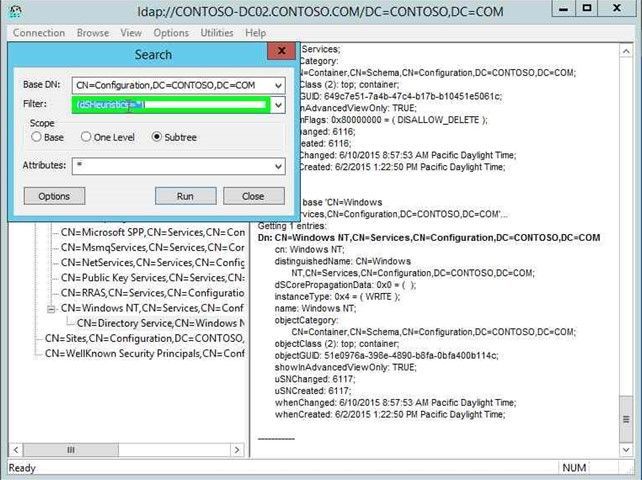Viewport: 642px width, 480px height.
Task: Click the 'showInAdvancedViewOnly: TRUE' bottom result line
Action: (x=346, y=367)
